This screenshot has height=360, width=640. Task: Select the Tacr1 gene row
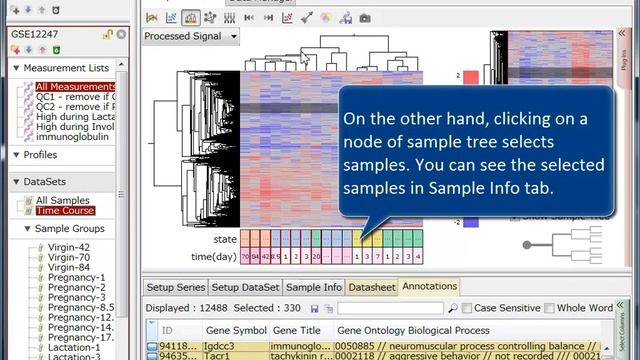[x=373, y=356]
